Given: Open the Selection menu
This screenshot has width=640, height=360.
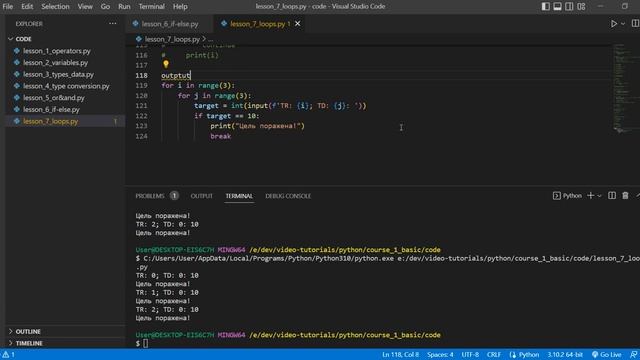Looking at the screenshot, I should (55, 7).
